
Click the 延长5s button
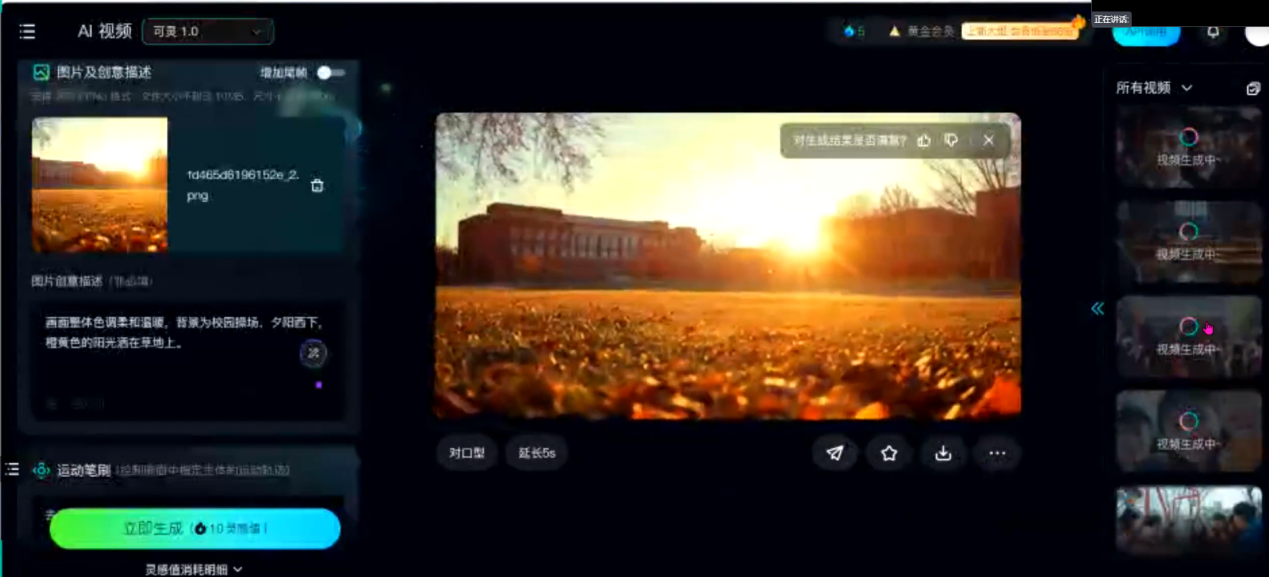(537, 453)
